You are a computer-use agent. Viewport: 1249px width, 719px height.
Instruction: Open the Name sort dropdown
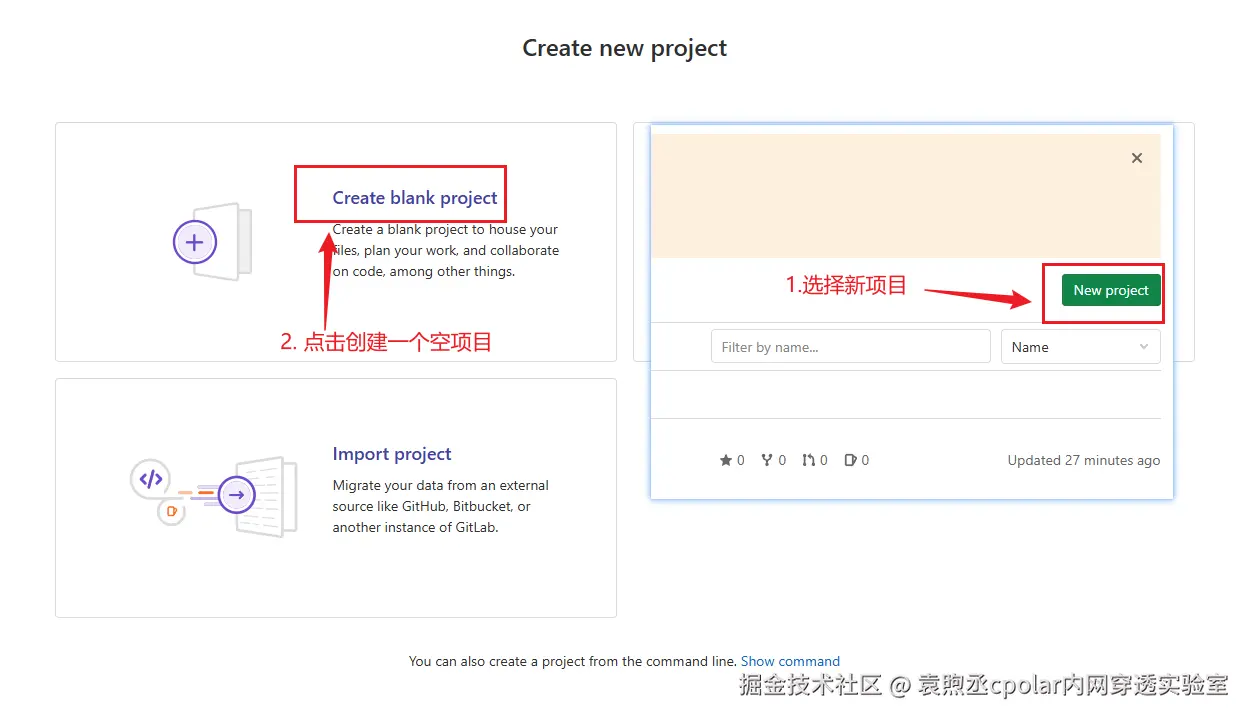(1081, 347)
